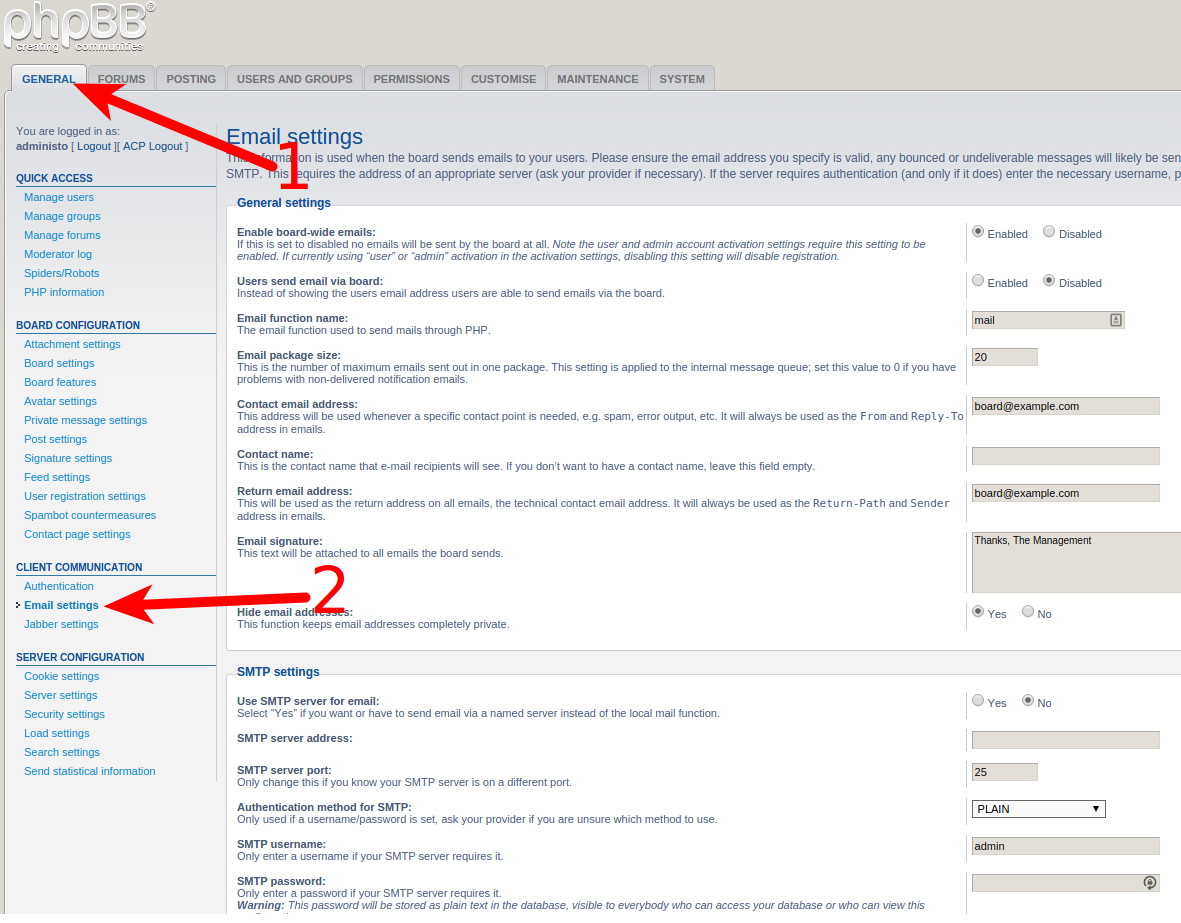This screenshot has width=1181, height=923.
Task: Click the ACP Logout link
Action: click(153, 146)
